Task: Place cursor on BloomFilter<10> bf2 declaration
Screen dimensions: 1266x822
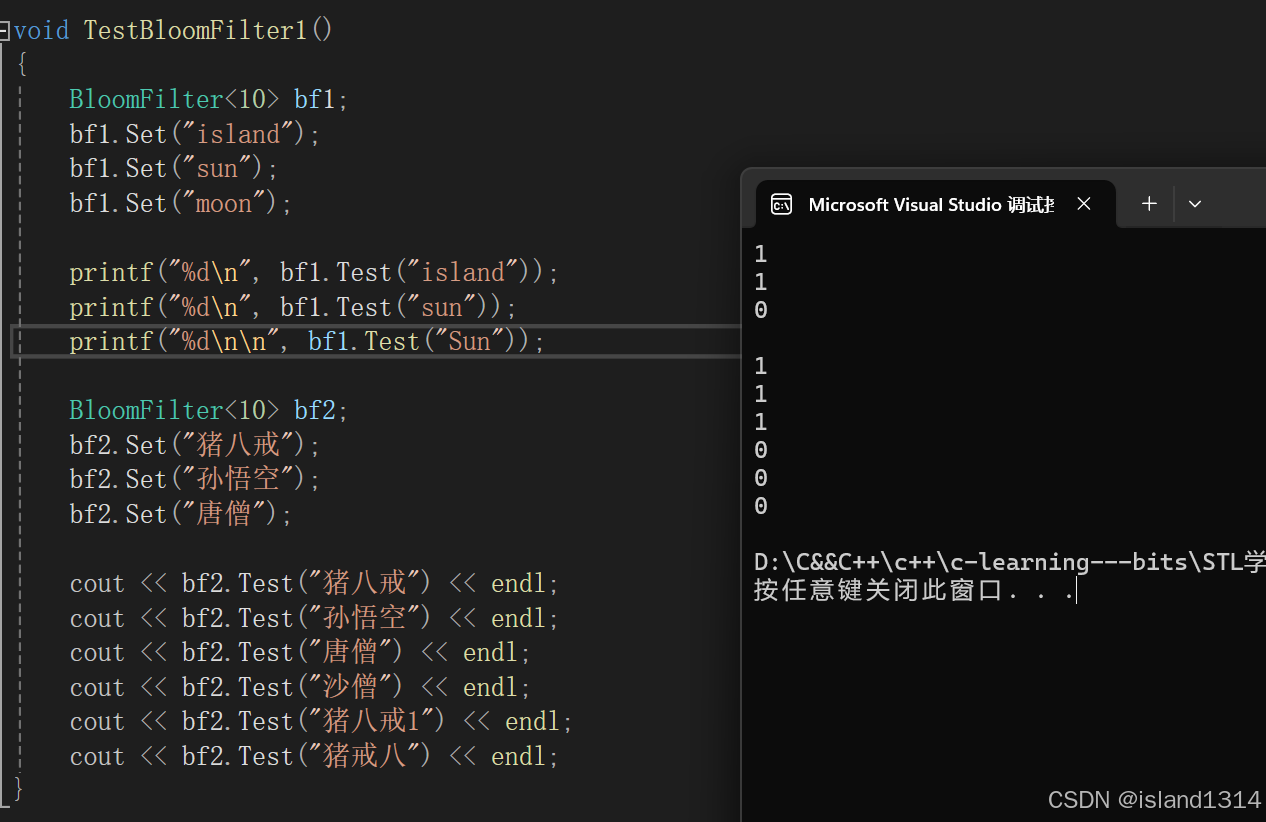Action: coord(208,410)
